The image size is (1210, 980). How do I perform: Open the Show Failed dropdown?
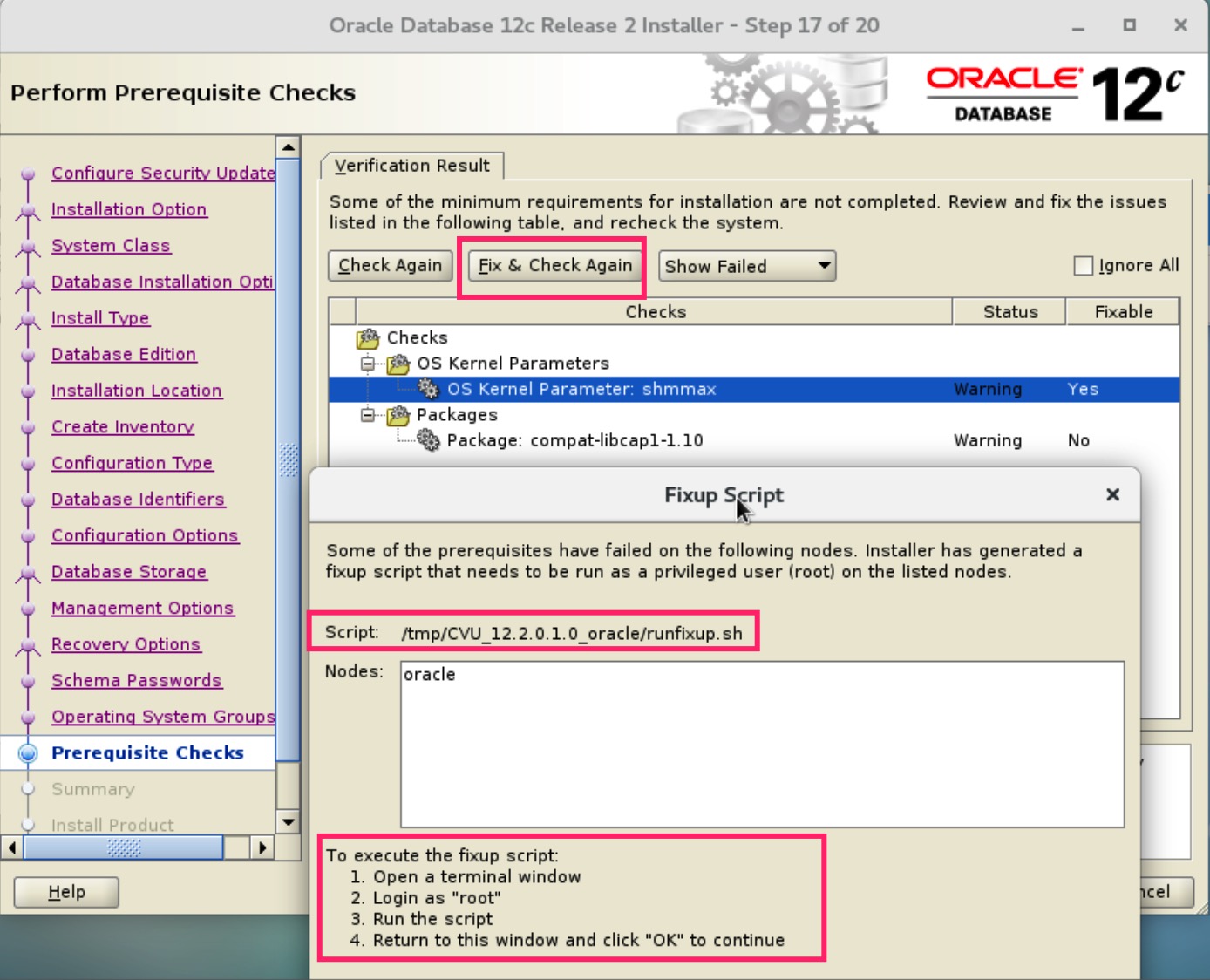click(747, 266)
